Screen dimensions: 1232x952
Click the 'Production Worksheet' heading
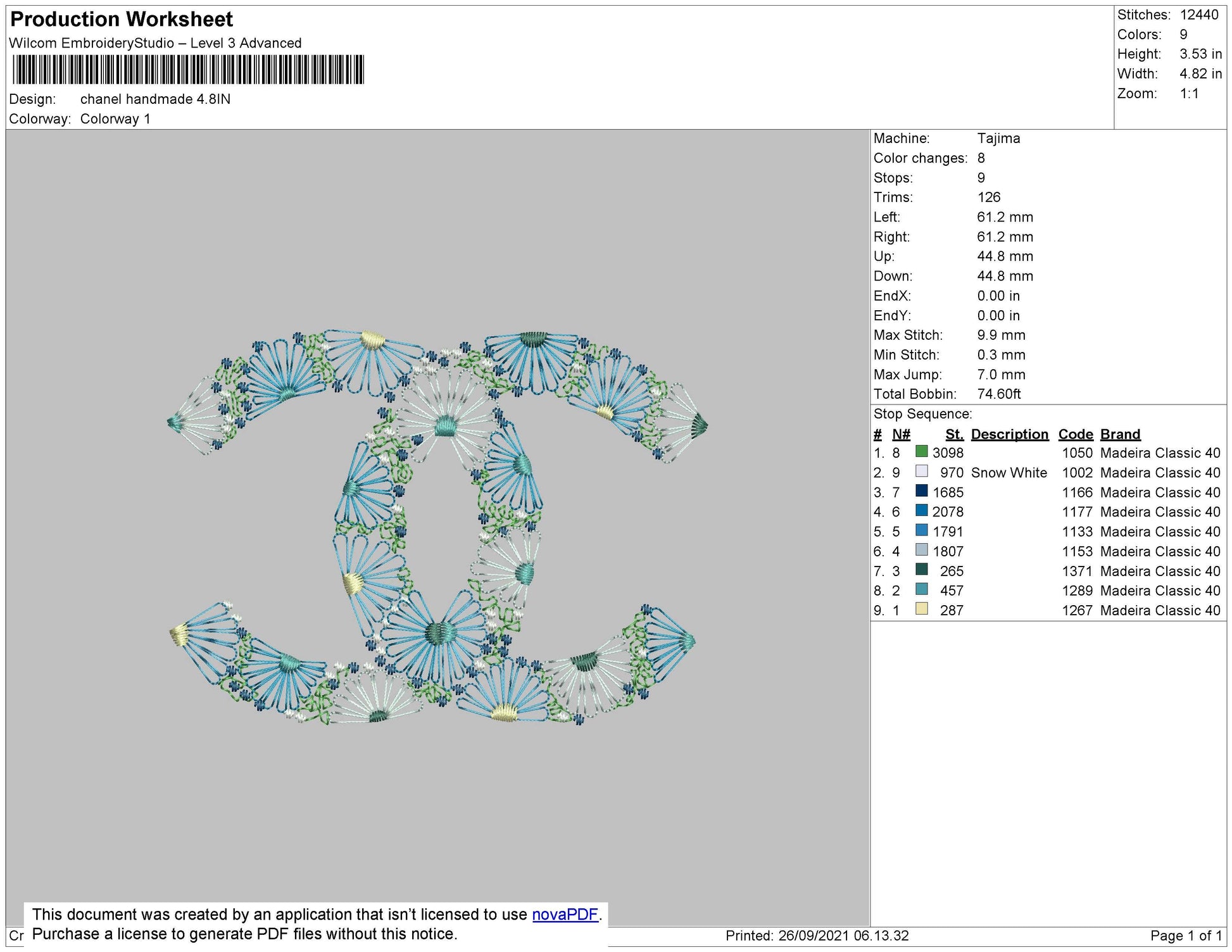click(x=122, y=19)
